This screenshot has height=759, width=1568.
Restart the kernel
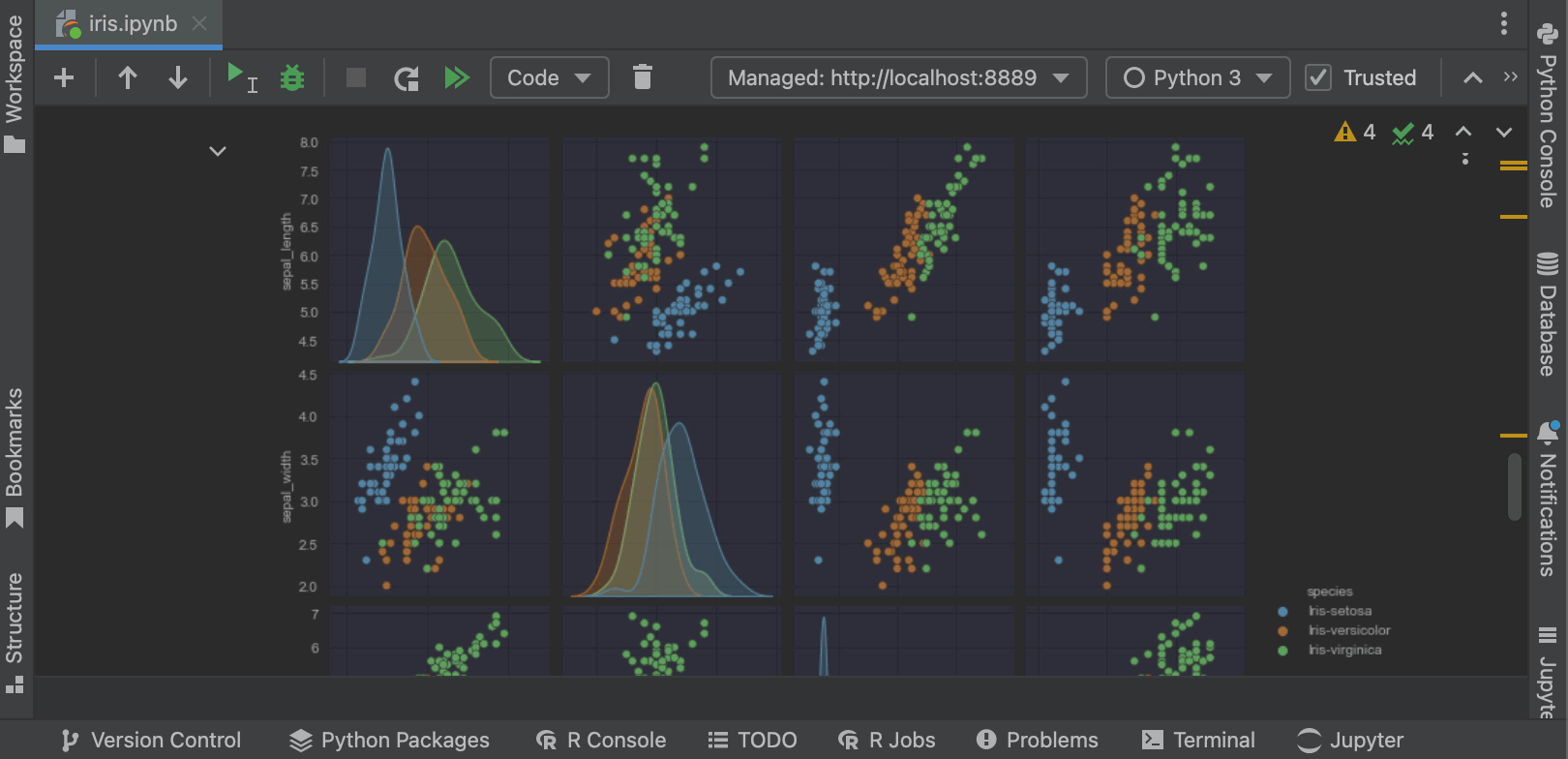pyautogui.click(x=407, y=77)
